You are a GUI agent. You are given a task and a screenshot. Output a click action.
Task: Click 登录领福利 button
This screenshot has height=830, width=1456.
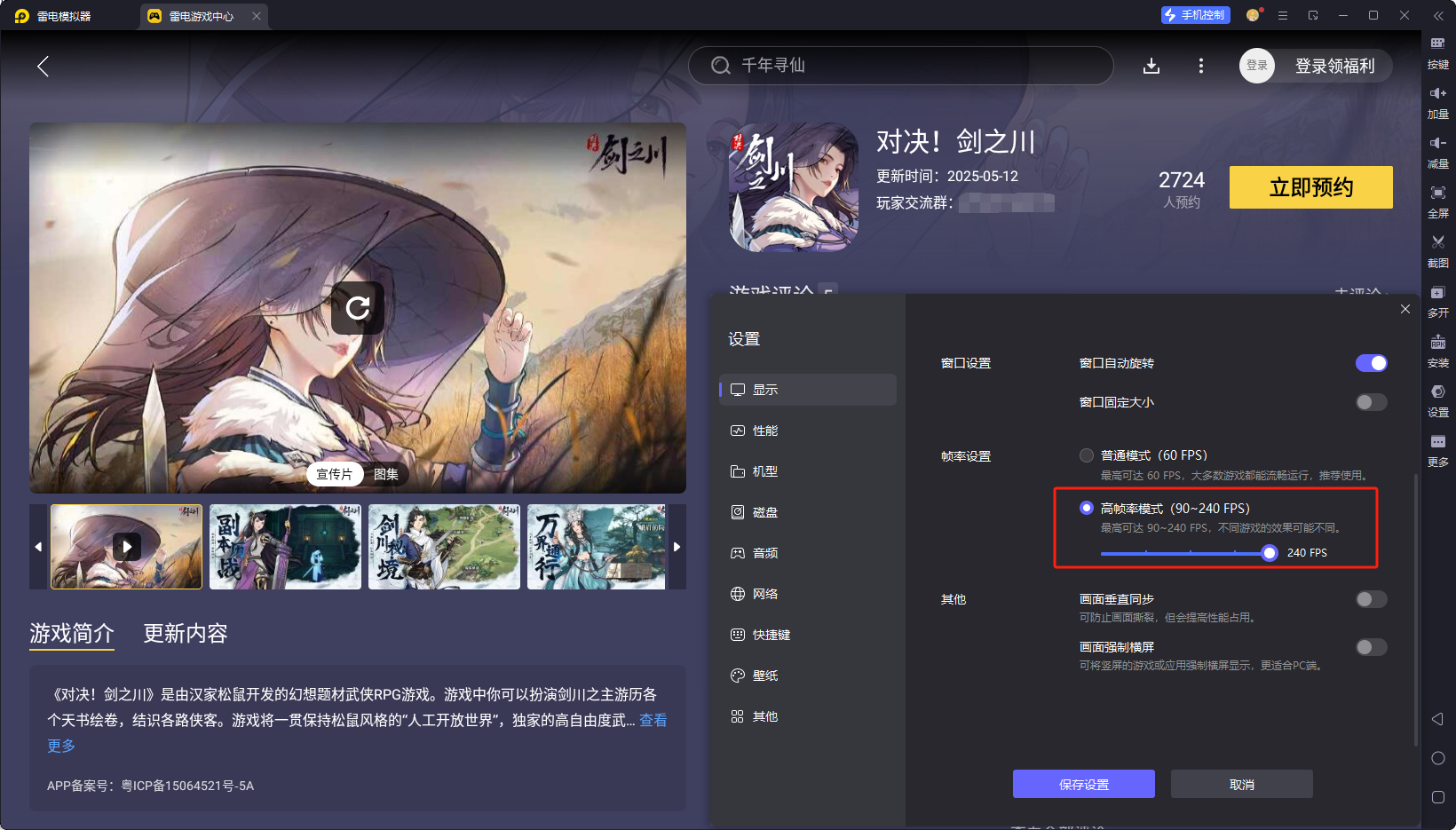[1334, 66]
